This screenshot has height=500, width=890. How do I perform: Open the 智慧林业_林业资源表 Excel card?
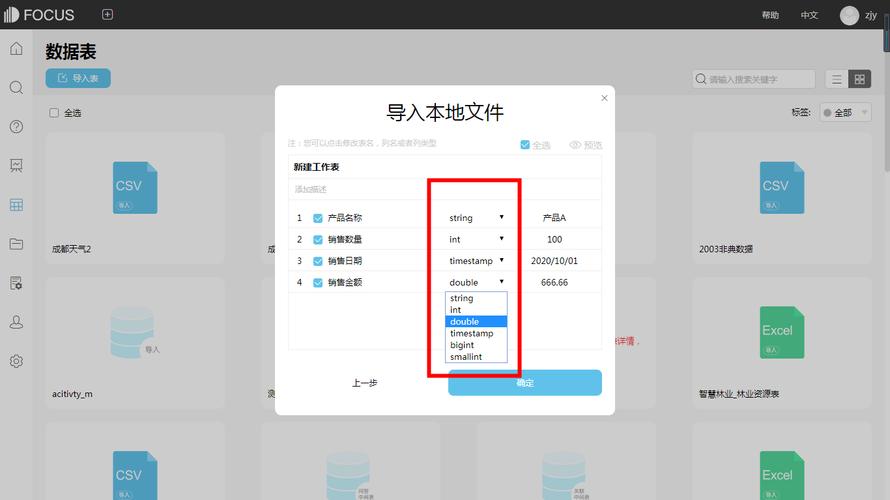click(782, 343)
